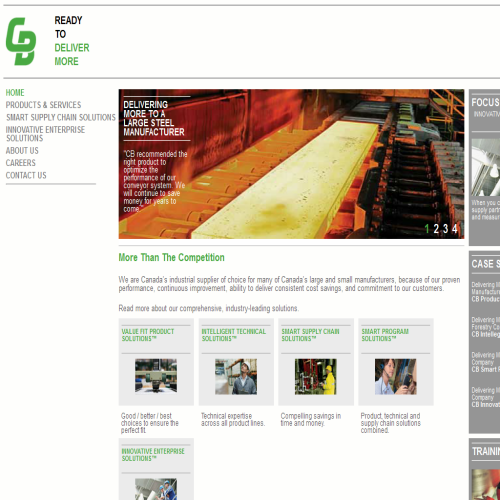The width and height of the screenshot is (500, 500).
Task: Open the FOCUS panel heading
Action: [485, 102]
